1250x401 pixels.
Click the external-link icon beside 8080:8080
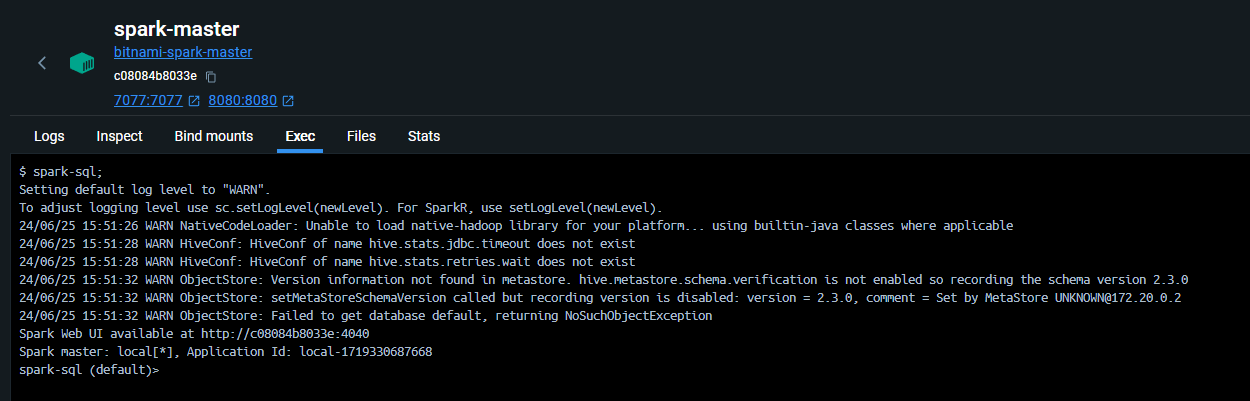pos(288,101)
